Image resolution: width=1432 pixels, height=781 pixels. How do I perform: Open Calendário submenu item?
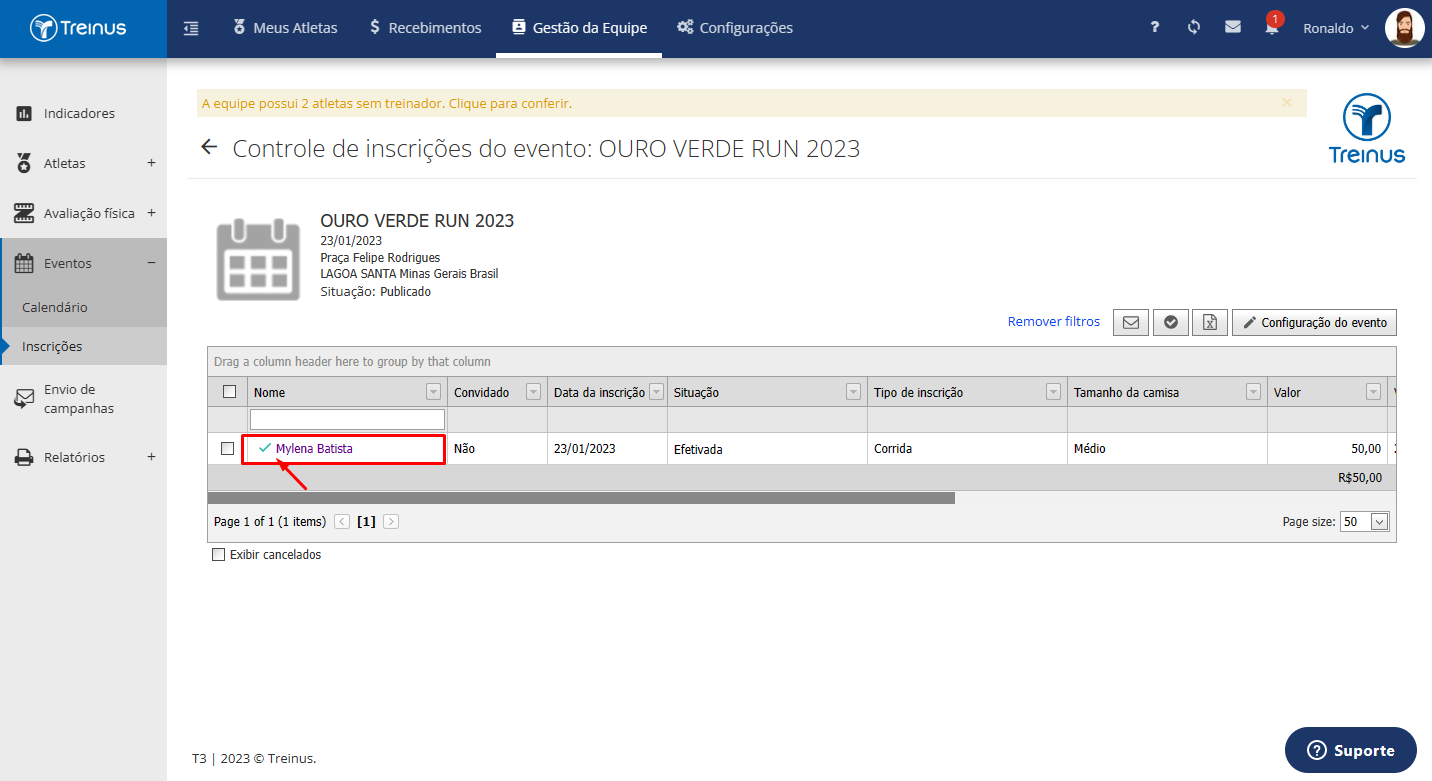(x=55, y=307)
